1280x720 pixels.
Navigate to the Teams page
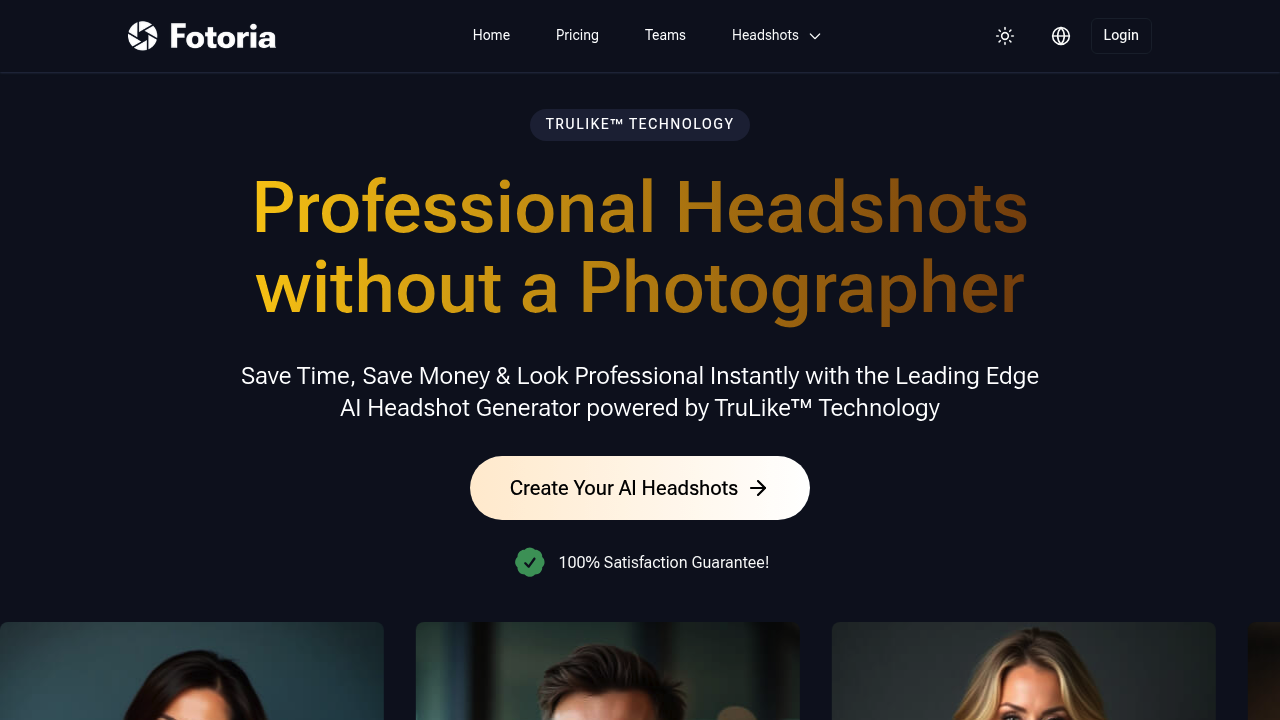coord(665,35)
